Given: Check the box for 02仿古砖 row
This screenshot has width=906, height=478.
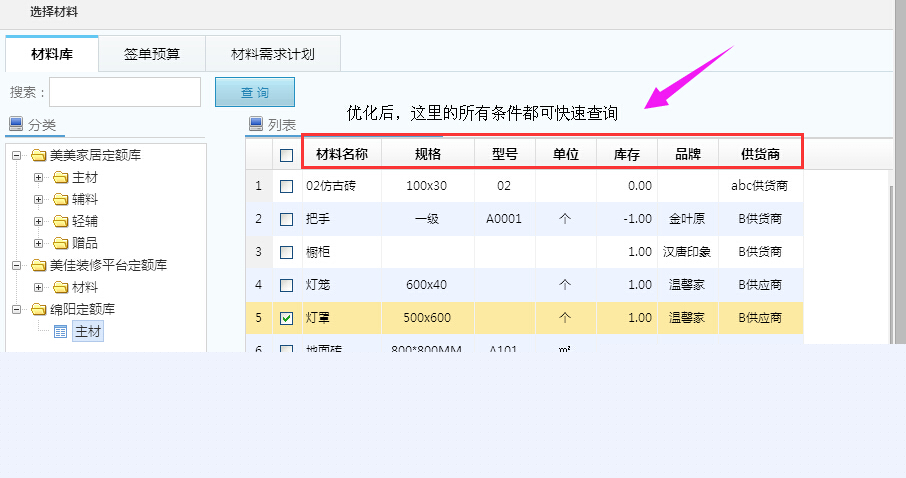Looking at the screenshot, I should click(287, 186).
